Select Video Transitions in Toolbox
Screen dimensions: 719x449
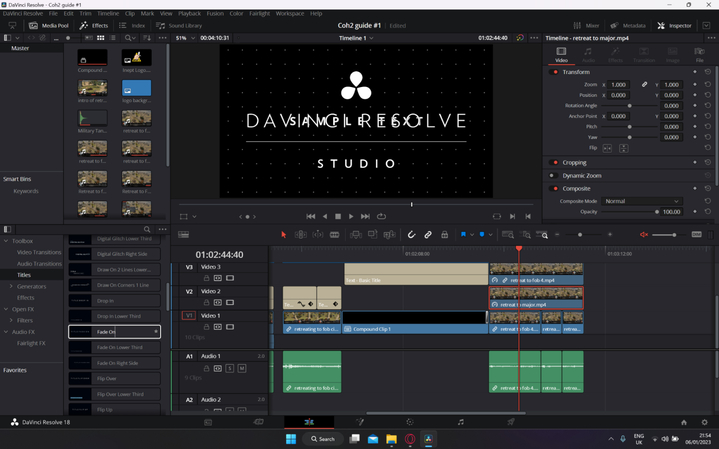[x=39, y=252]
